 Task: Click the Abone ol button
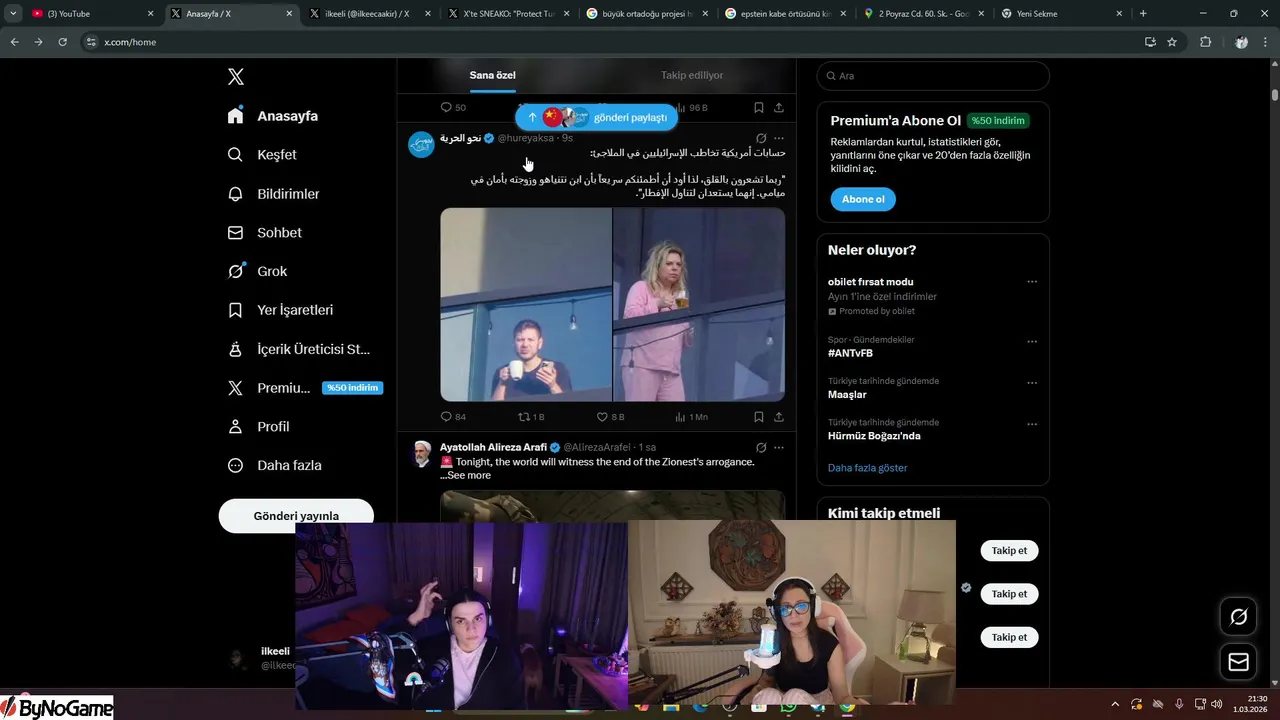[863, 199]
